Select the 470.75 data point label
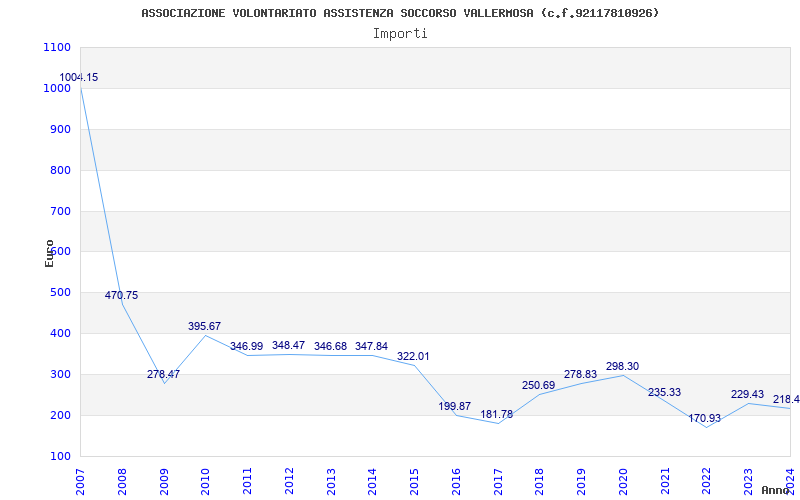This screenshot has height=500, width=800. tap(121, 296)
